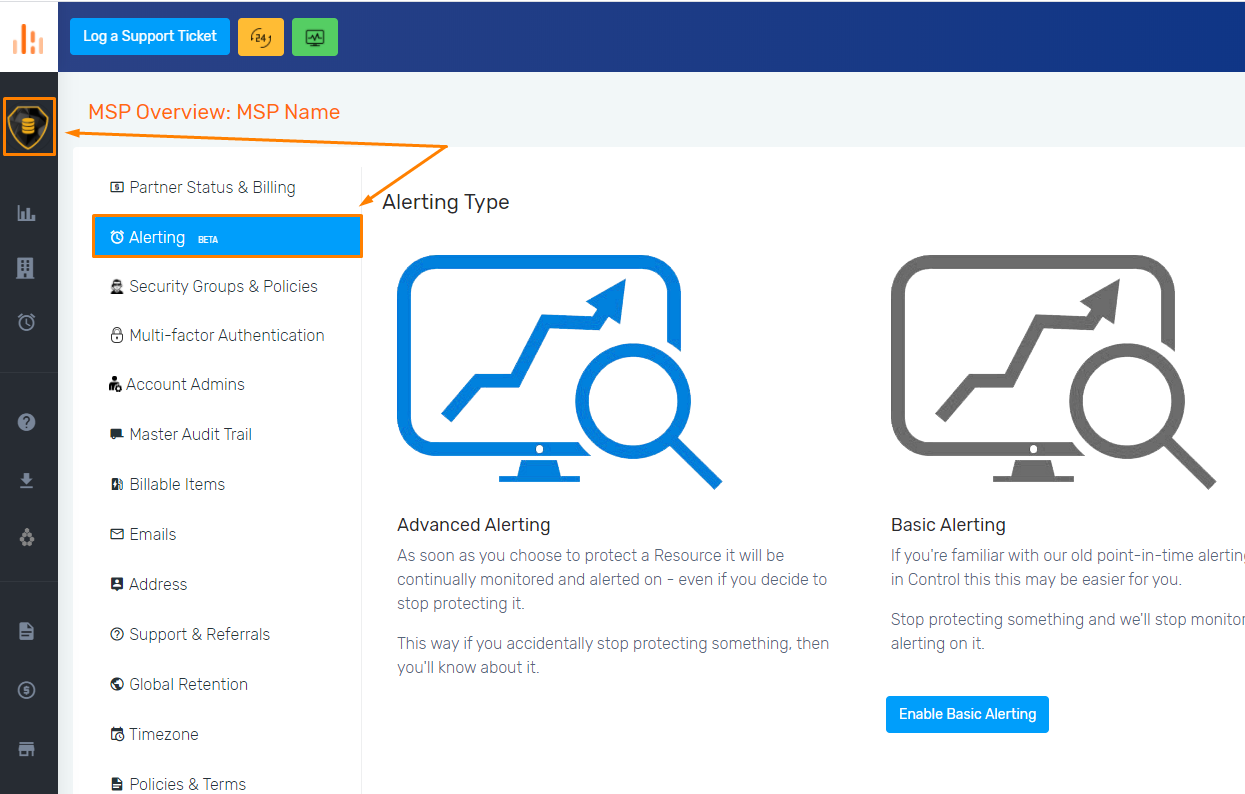This screenshot has height=794, width=1245.
Task: Click the Basic Alerting heading
Action: (x=948, y=524)
